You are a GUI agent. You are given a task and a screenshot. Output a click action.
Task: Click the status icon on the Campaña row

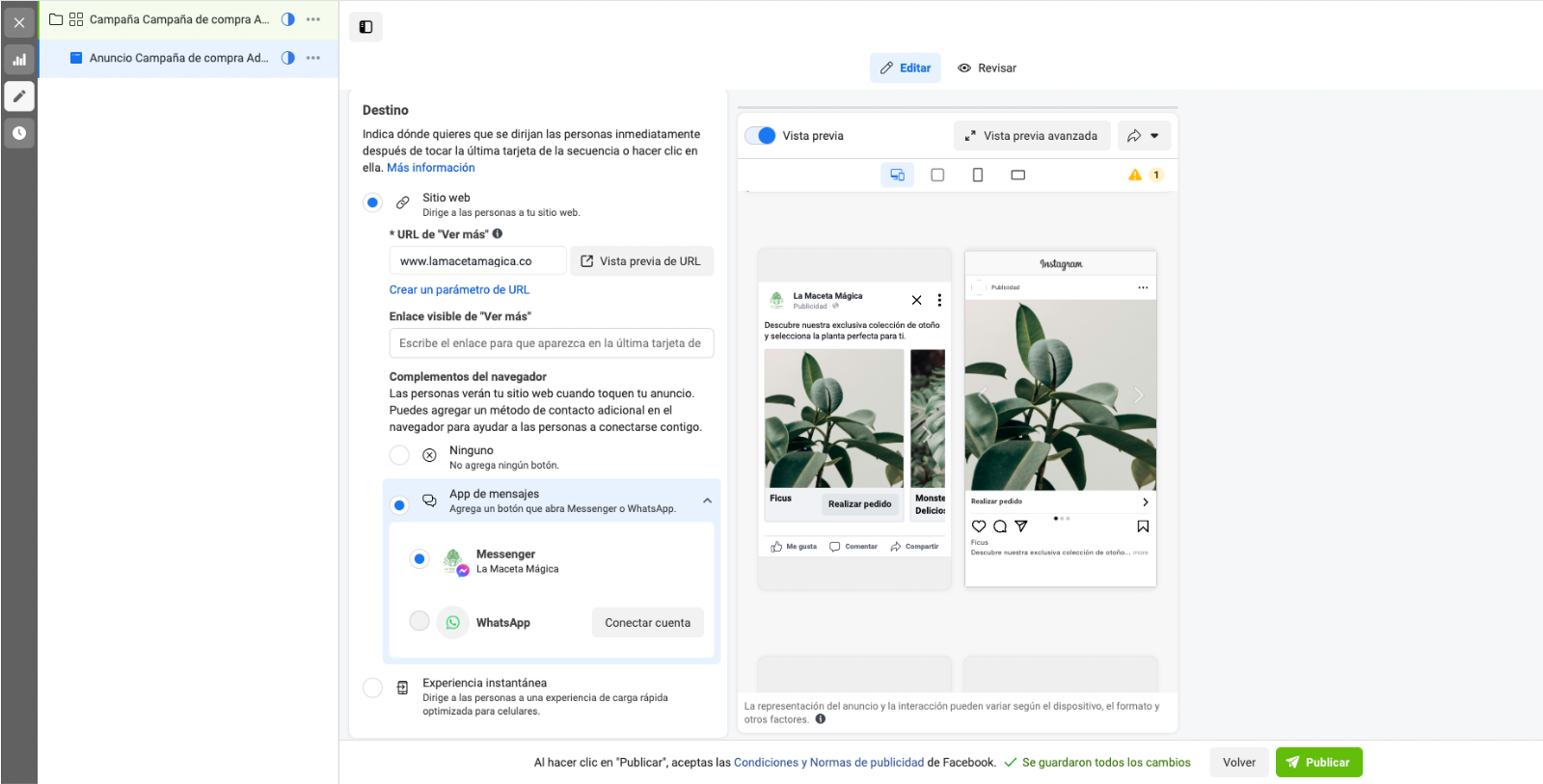(287, 19)
